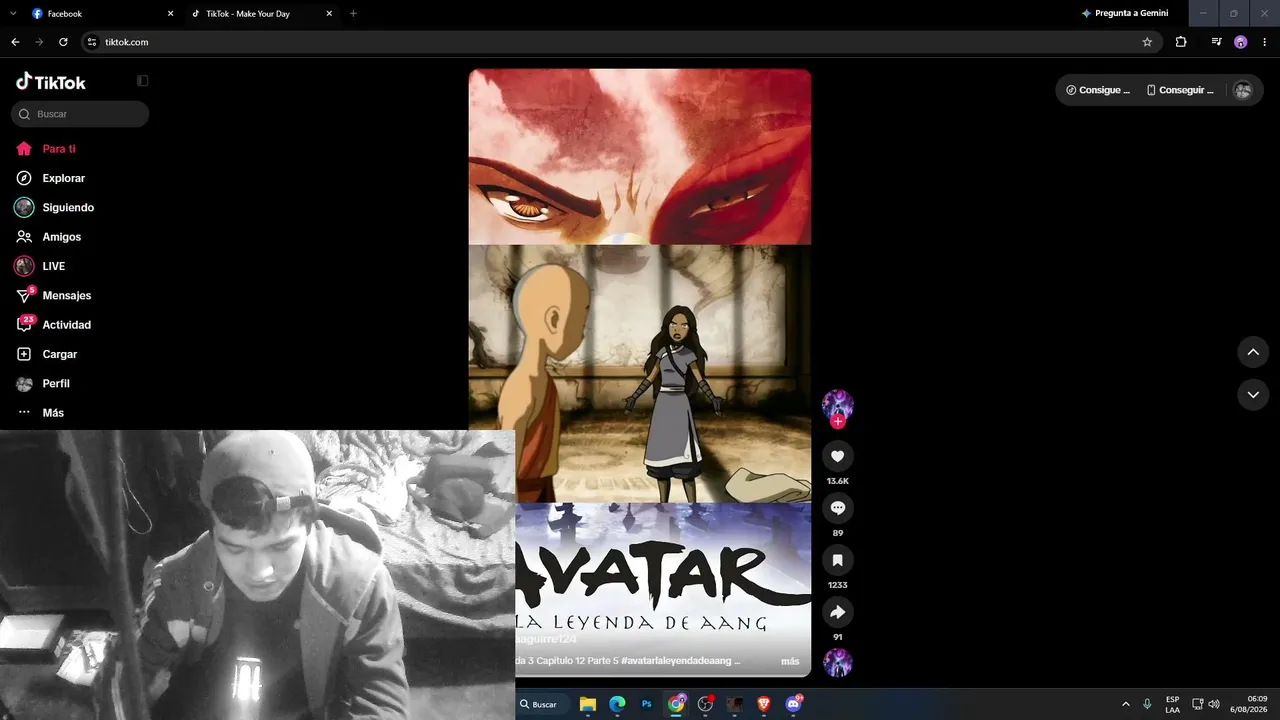Screen dimensions: 1280x720
Task: Click the taskbar Buscar search box
Action: (x=543, y=704)
